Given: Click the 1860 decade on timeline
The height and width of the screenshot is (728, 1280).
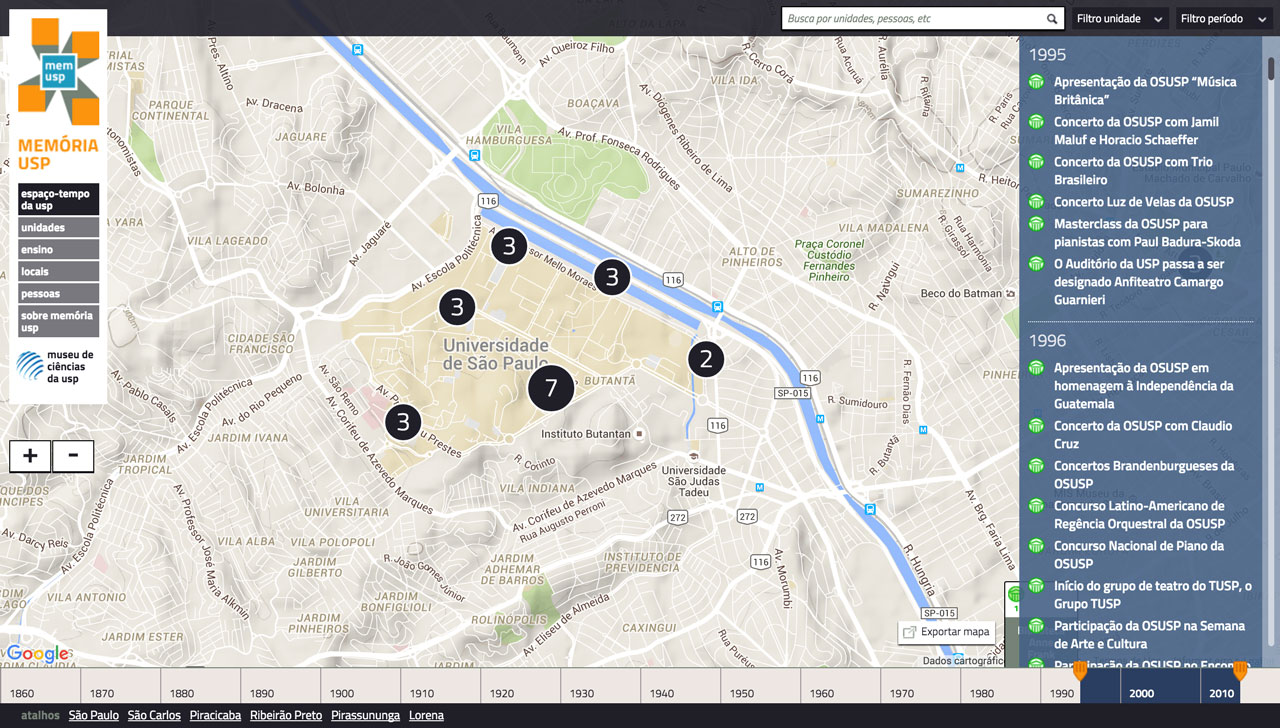Looking at the screenshot, I should tap(40, 686).
